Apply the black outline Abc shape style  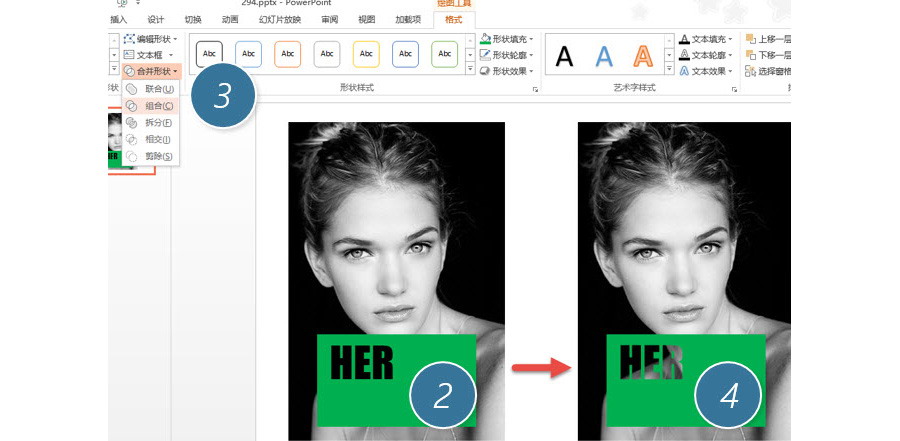[210, 54]
